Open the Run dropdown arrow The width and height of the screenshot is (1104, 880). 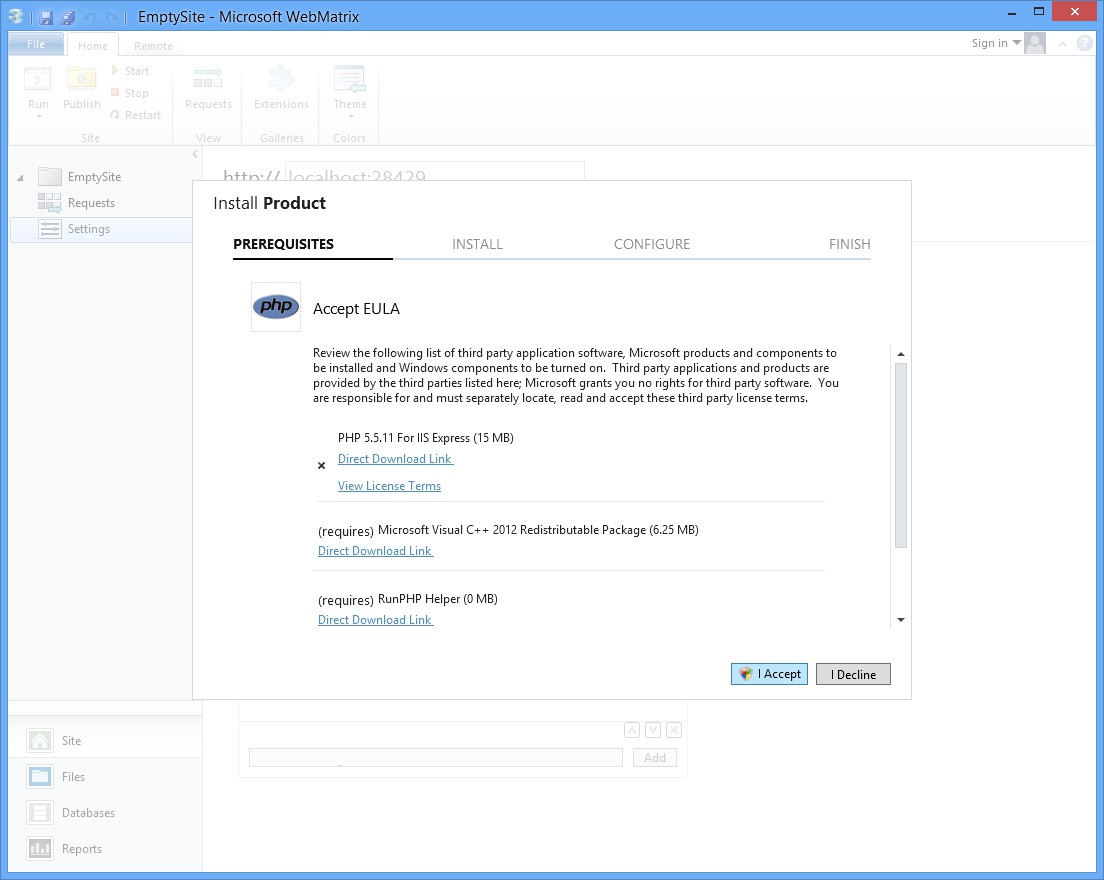[39, 117]
